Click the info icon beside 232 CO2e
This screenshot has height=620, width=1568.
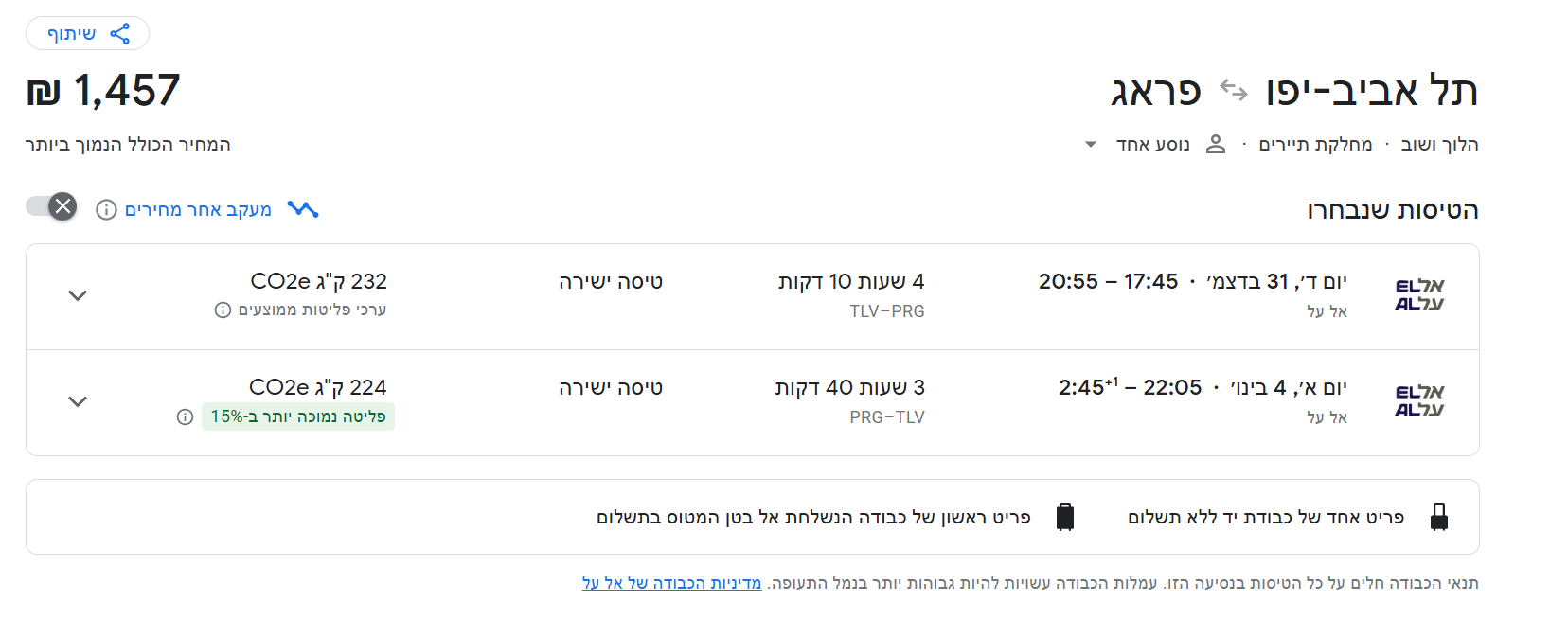pos(223,310)
